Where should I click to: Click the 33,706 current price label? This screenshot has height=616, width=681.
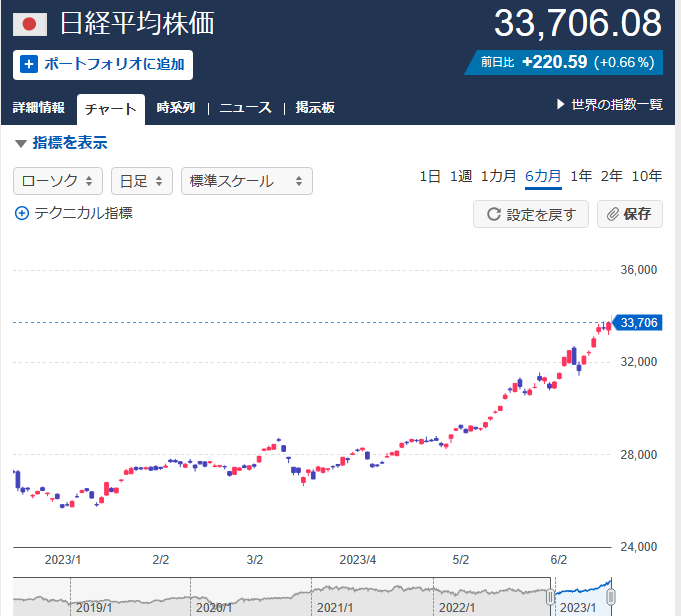coord(638,322)
